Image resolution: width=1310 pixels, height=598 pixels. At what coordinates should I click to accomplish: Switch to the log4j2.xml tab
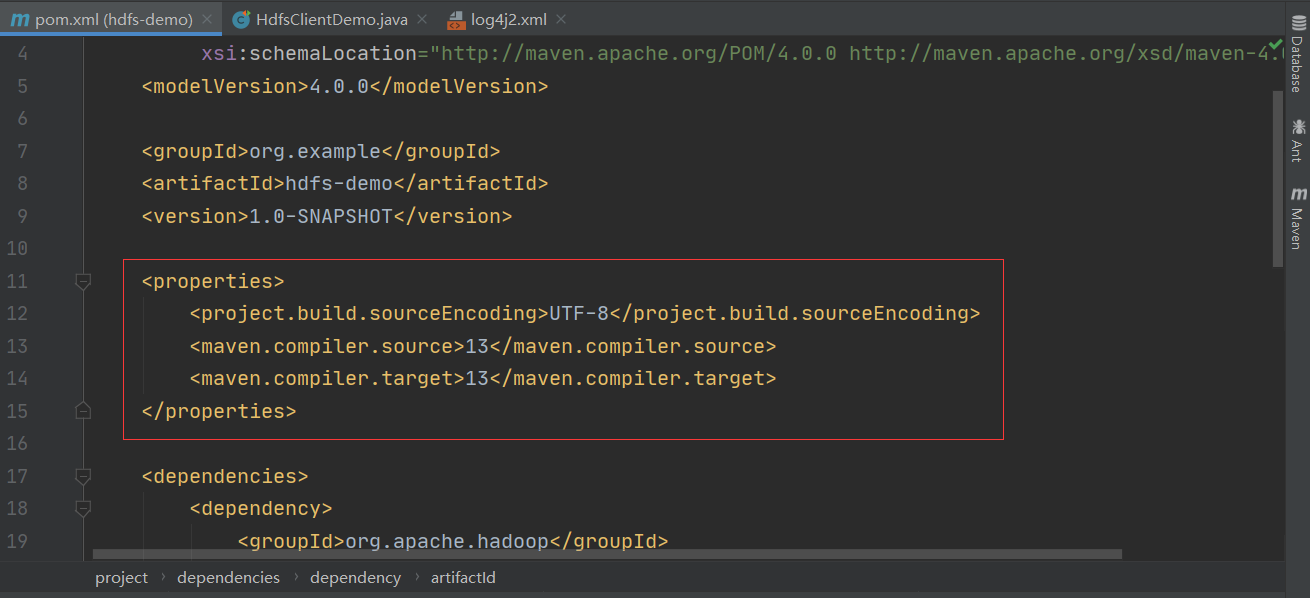(x=510, y=19)
